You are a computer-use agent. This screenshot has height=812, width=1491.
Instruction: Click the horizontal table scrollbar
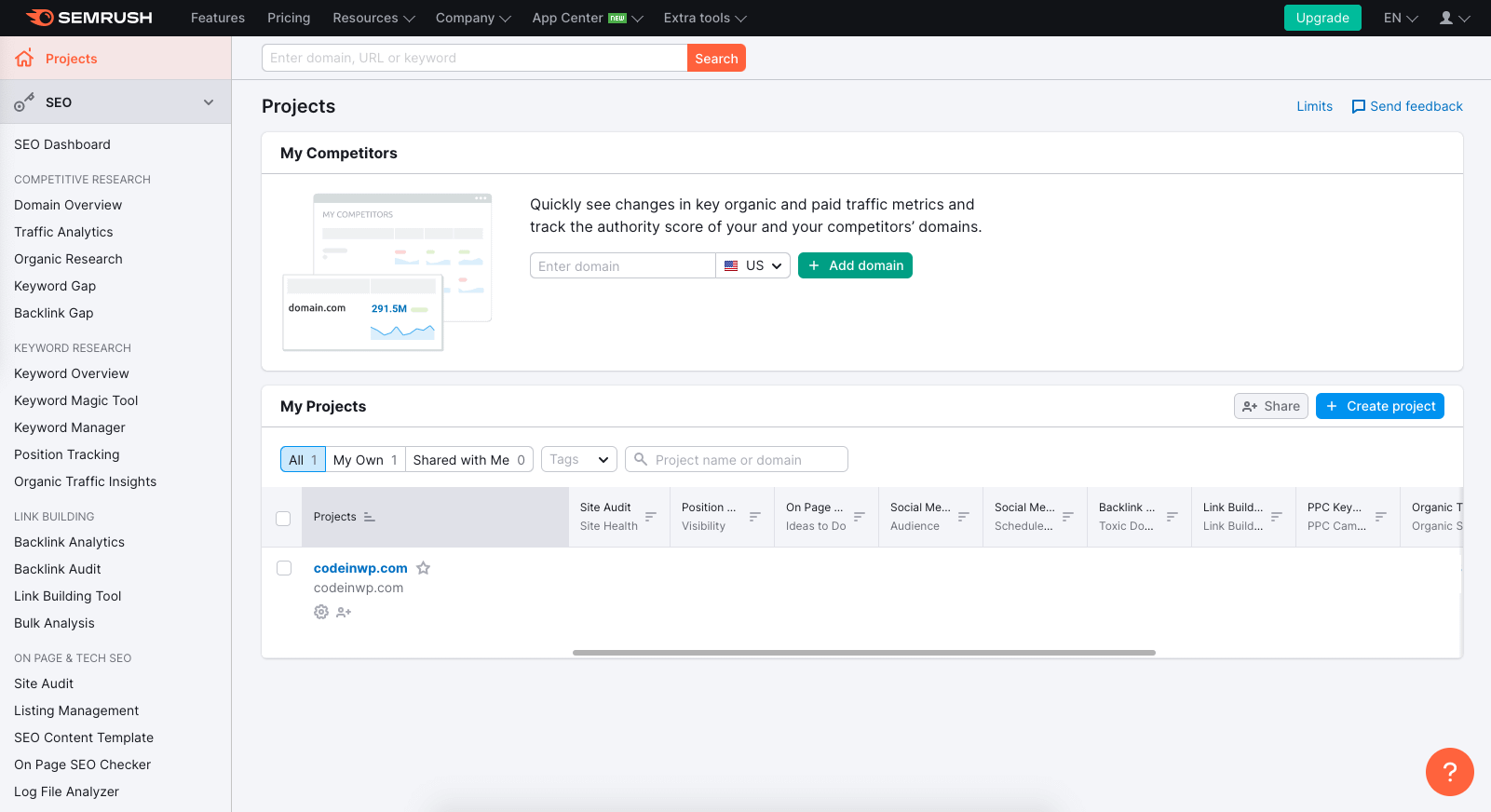(x=864, y=653)
